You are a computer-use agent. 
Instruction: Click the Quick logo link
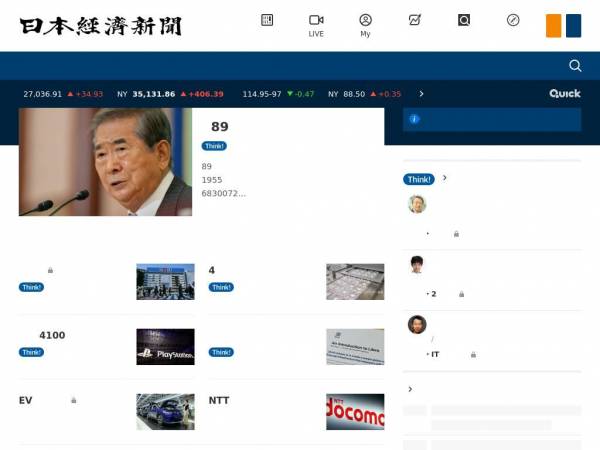565,94
